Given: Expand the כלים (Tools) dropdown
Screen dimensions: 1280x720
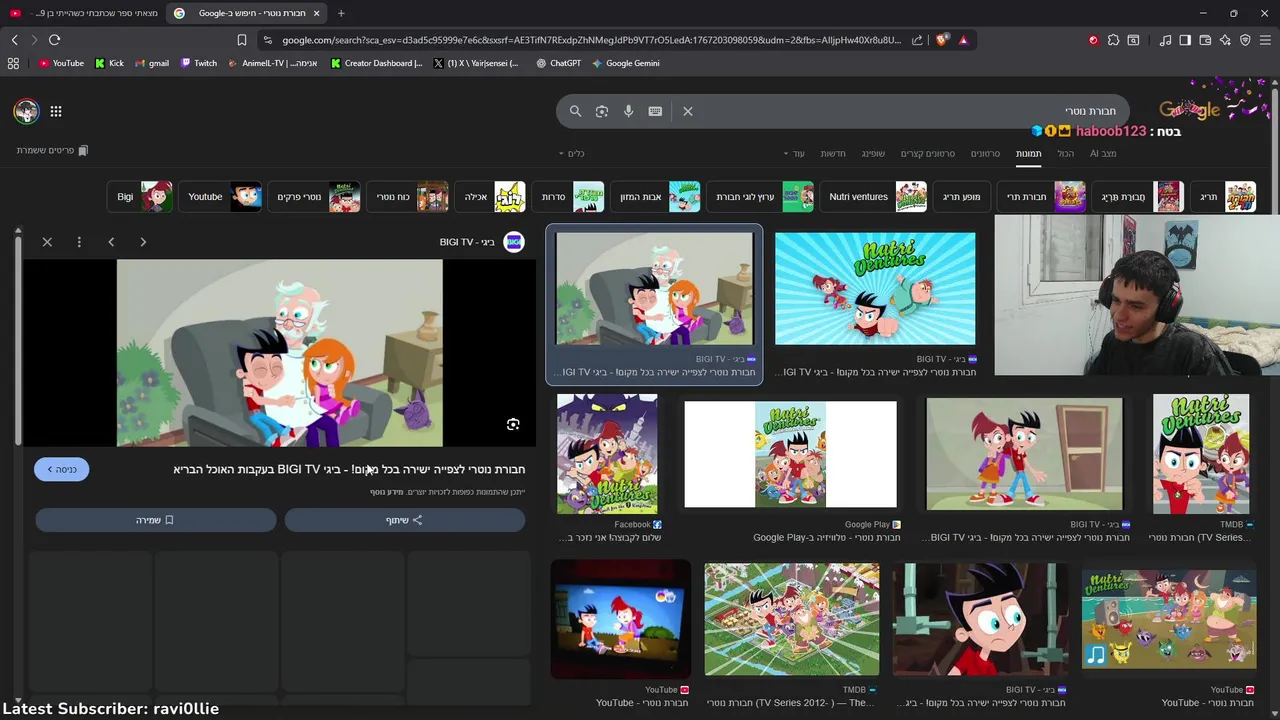Looking at the screenshot, I should (x=572, y=153).
